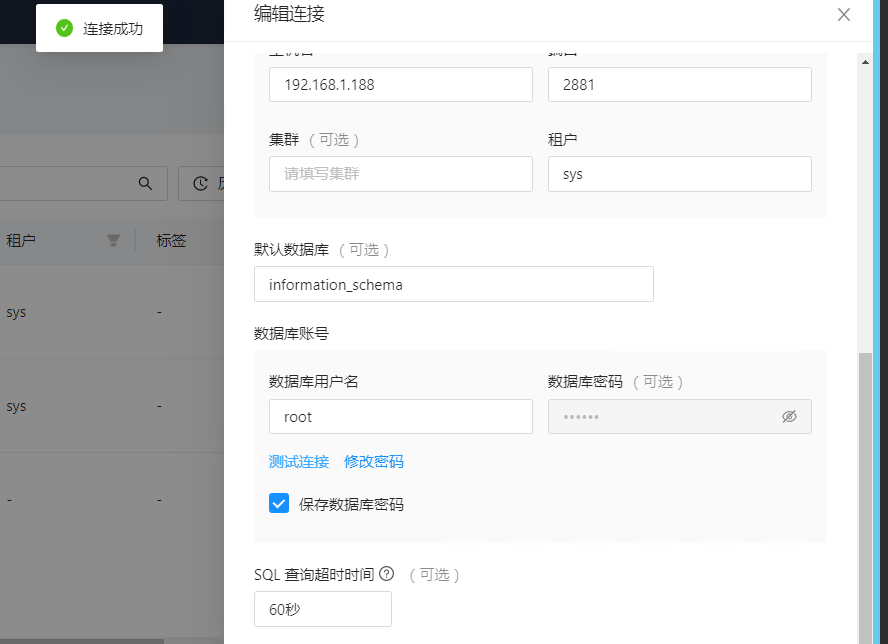Click the 修改密码 link
The height and width of the screenshot is (644, 888).
pyautogui.click(x=374, y=461)
